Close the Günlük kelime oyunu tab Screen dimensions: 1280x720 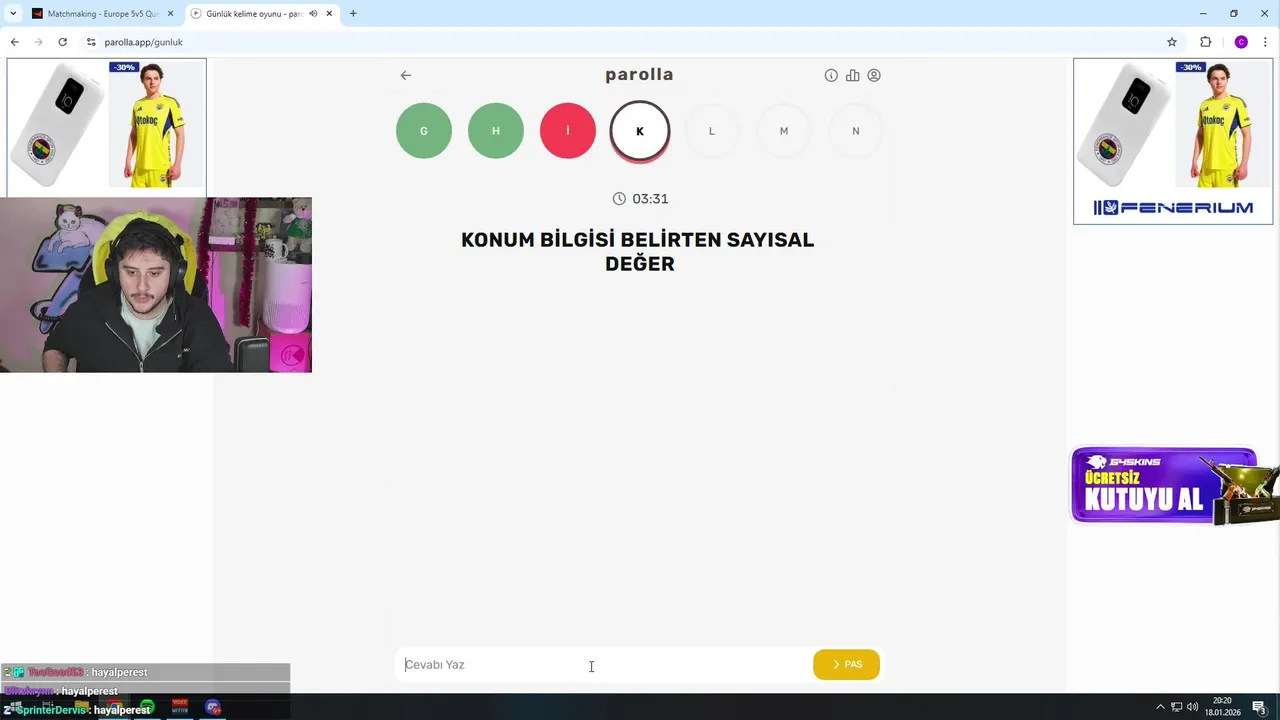coord(329,14)
